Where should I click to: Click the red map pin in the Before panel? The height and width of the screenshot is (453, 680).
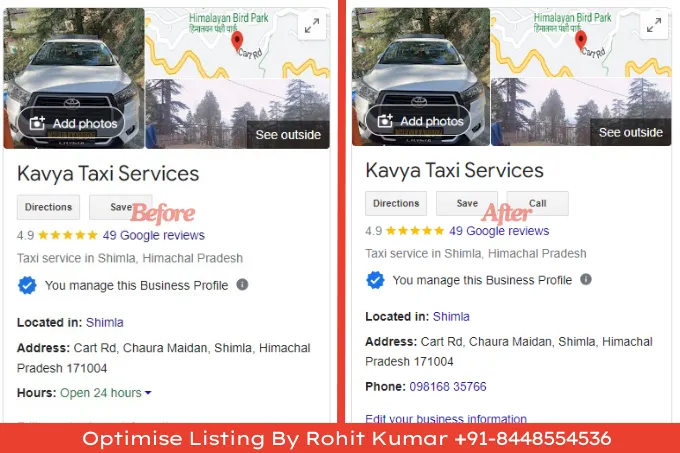237,42
